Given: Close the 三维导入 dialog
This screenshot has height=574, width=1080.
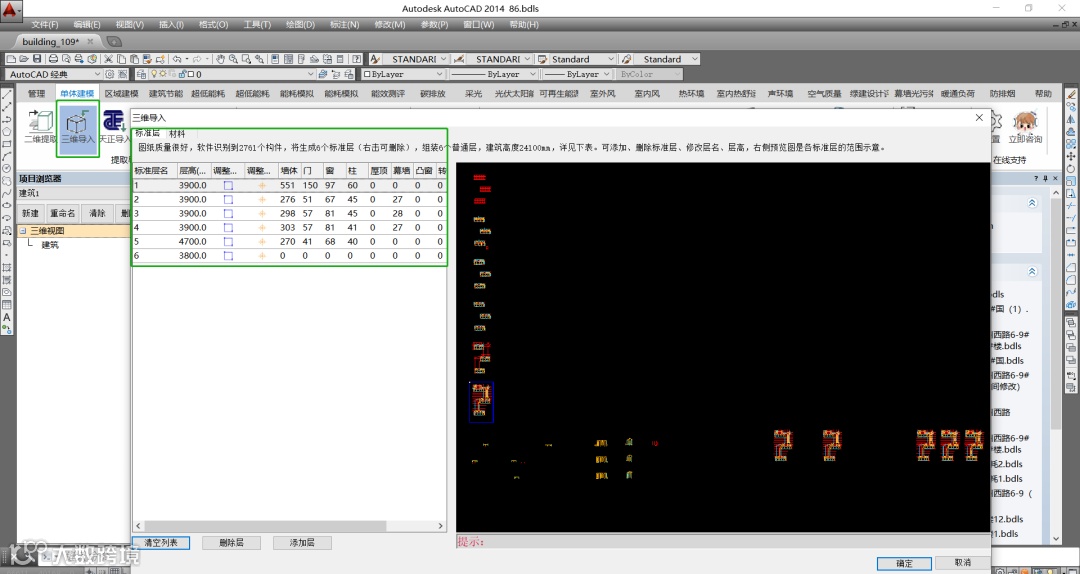Looking at the screenshot, I should point(979,118).
